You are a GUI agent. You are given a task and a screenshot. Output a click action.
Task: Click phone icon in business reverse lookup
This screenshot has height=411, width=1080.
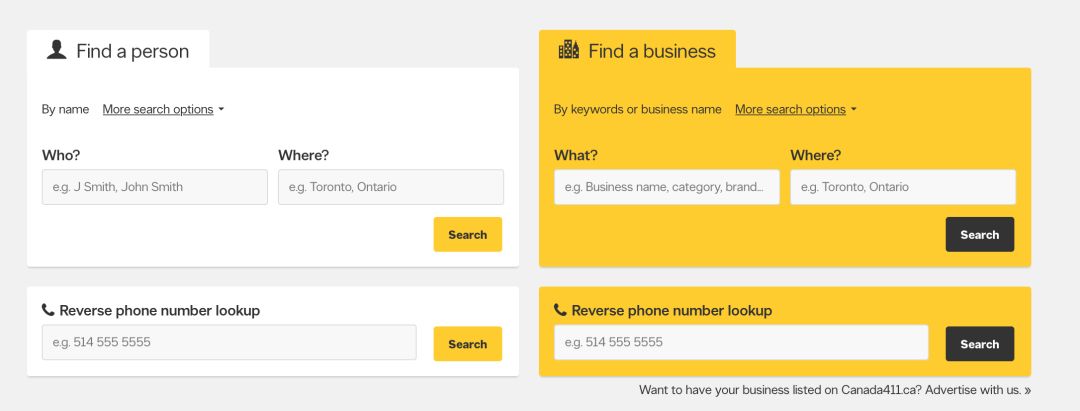click(x=560, y=310)
